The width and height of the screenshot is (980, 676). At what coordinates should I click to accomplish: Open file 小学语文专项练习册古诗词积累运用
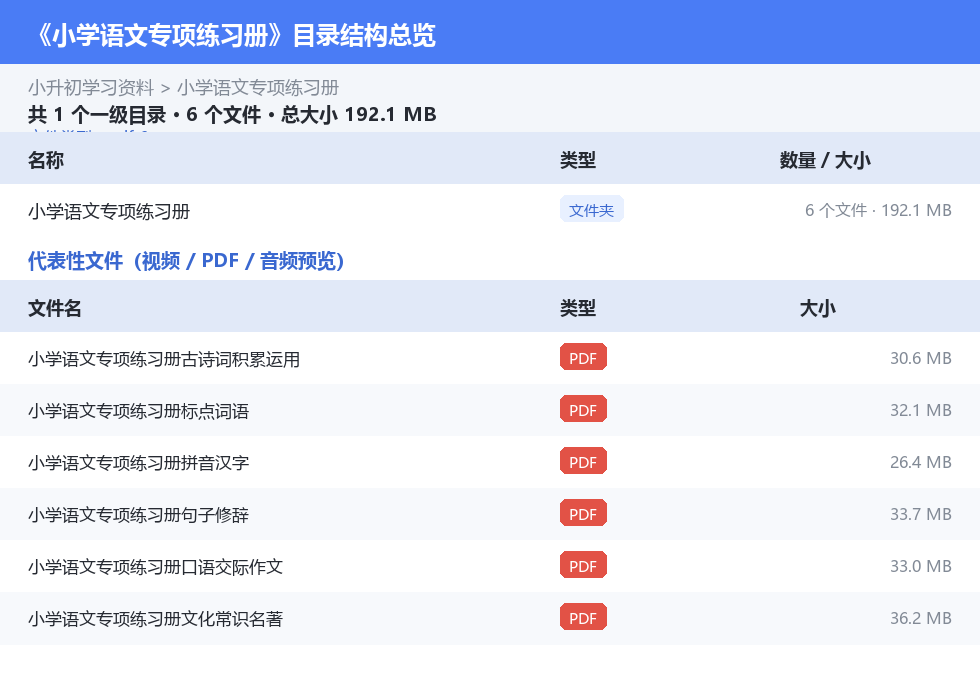[164, 359]
